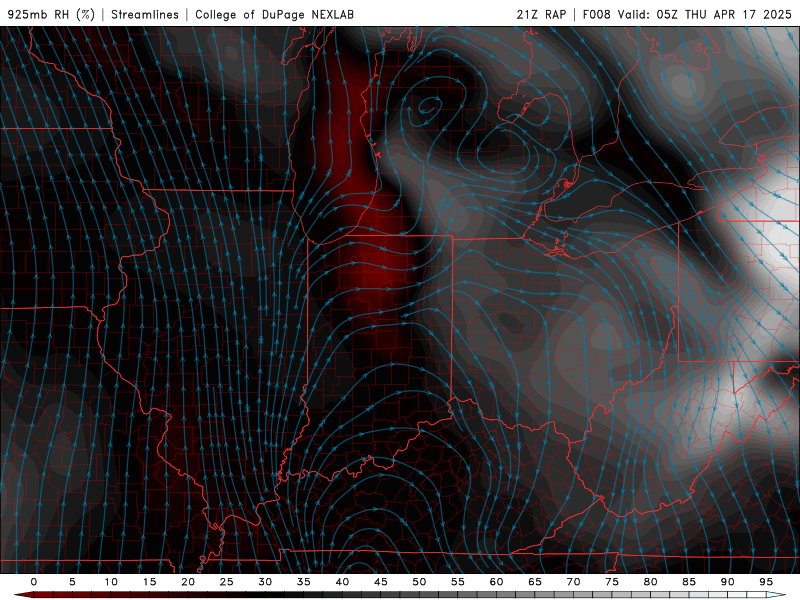Click the legend value "40"
800x600 pixels.
[342, 582]
